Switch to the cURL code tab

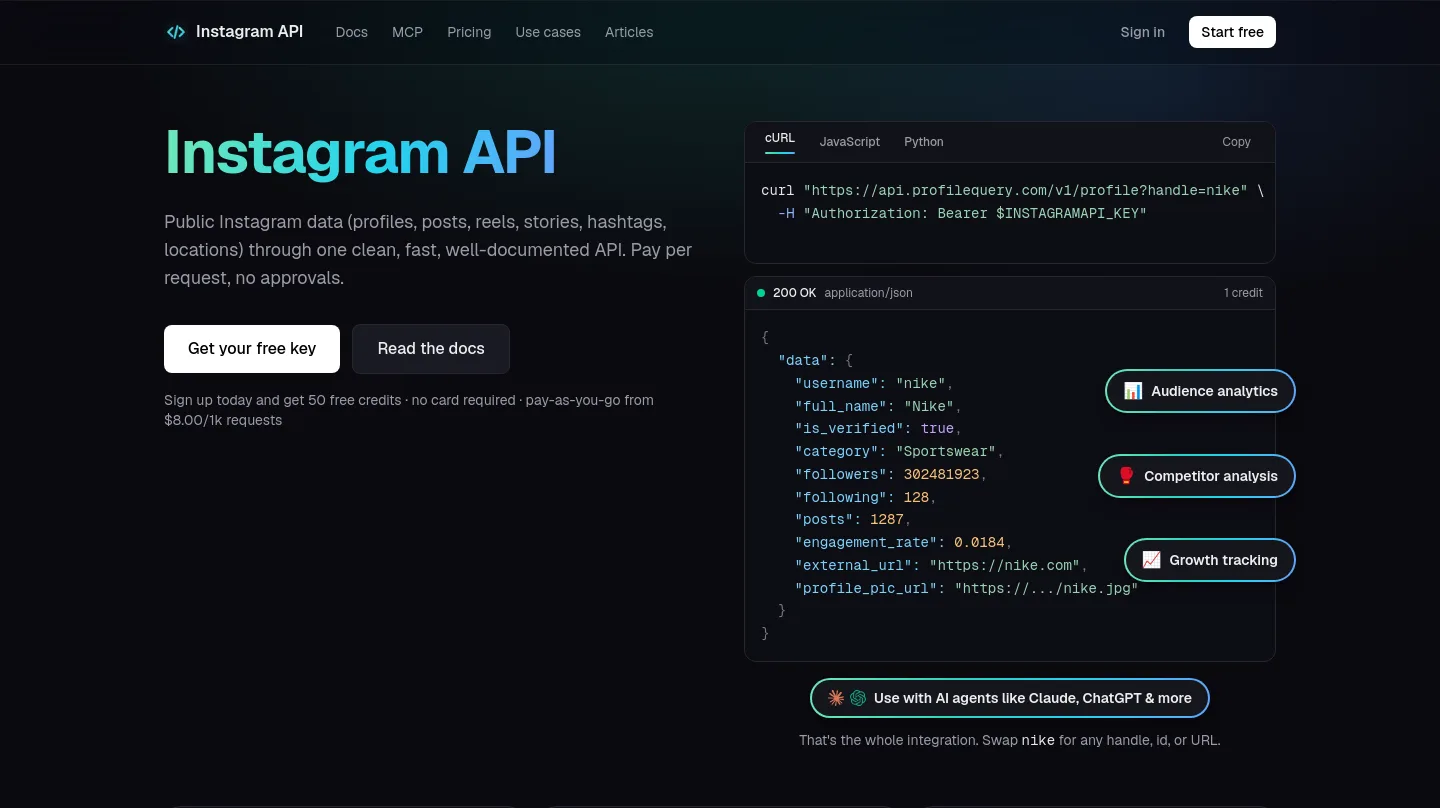780,140
